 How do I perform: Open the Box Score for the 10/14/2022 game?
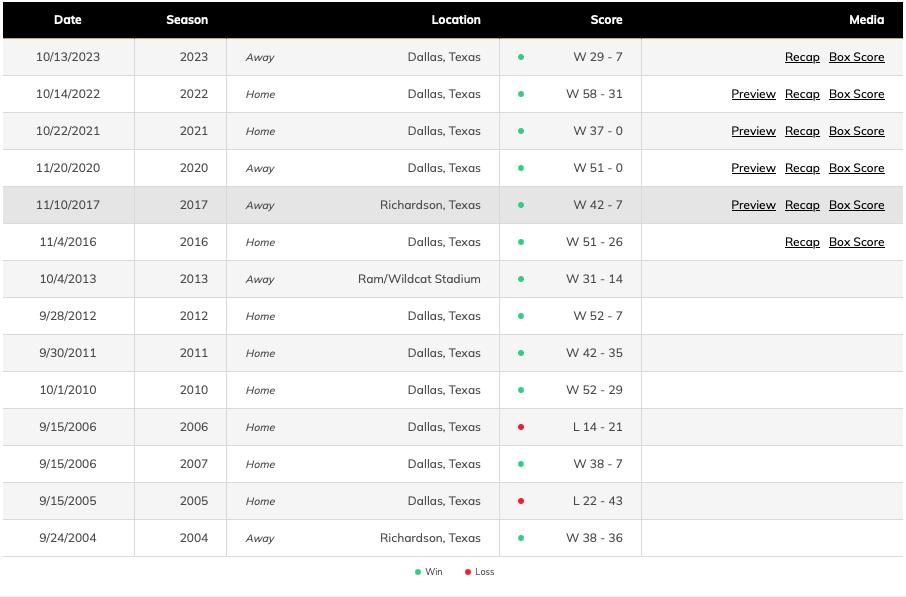click(856, 94)
